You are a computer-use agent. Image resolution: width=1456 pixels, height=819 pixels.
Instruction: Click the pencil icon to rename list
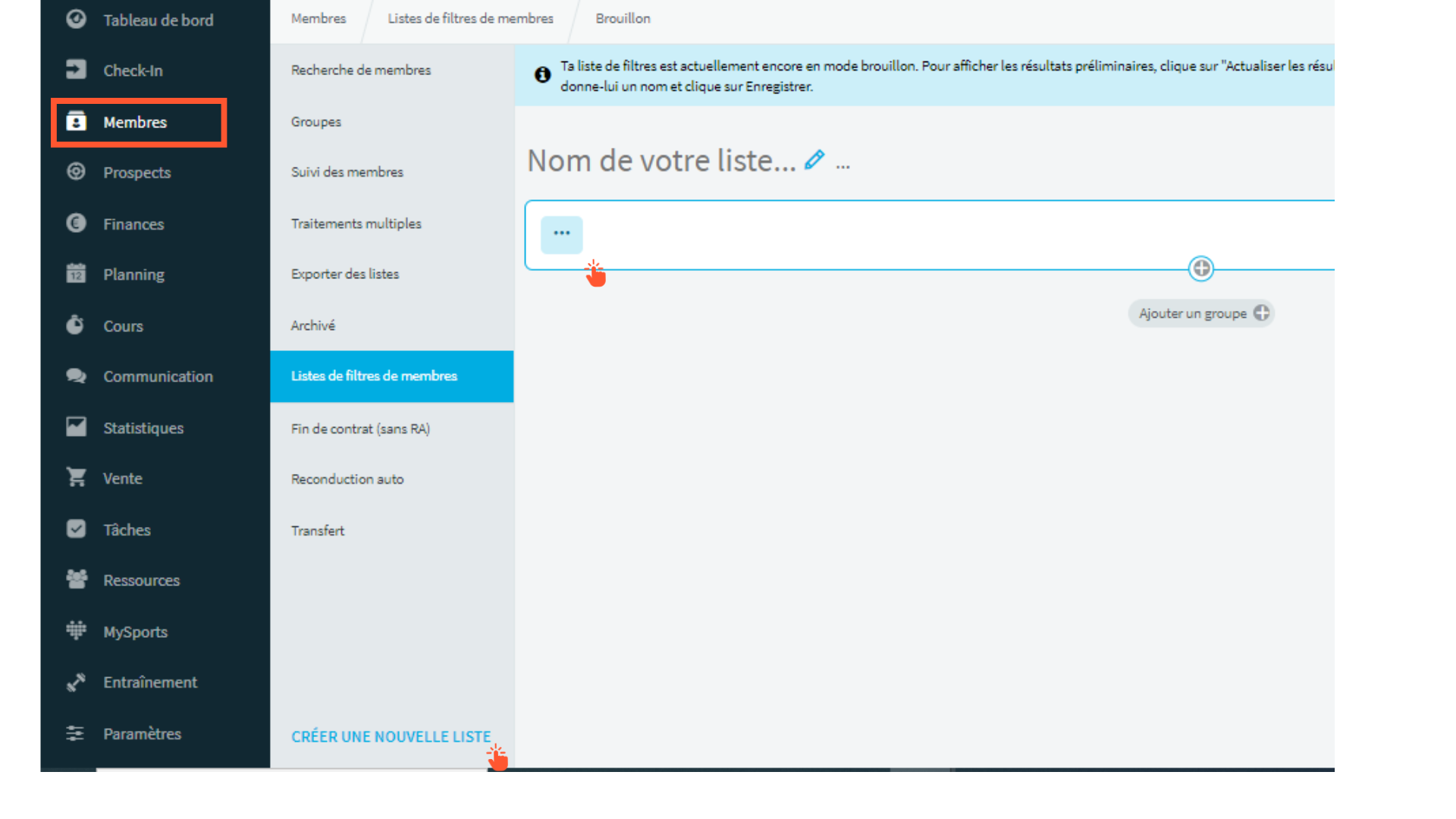click(x=814, y=160)
